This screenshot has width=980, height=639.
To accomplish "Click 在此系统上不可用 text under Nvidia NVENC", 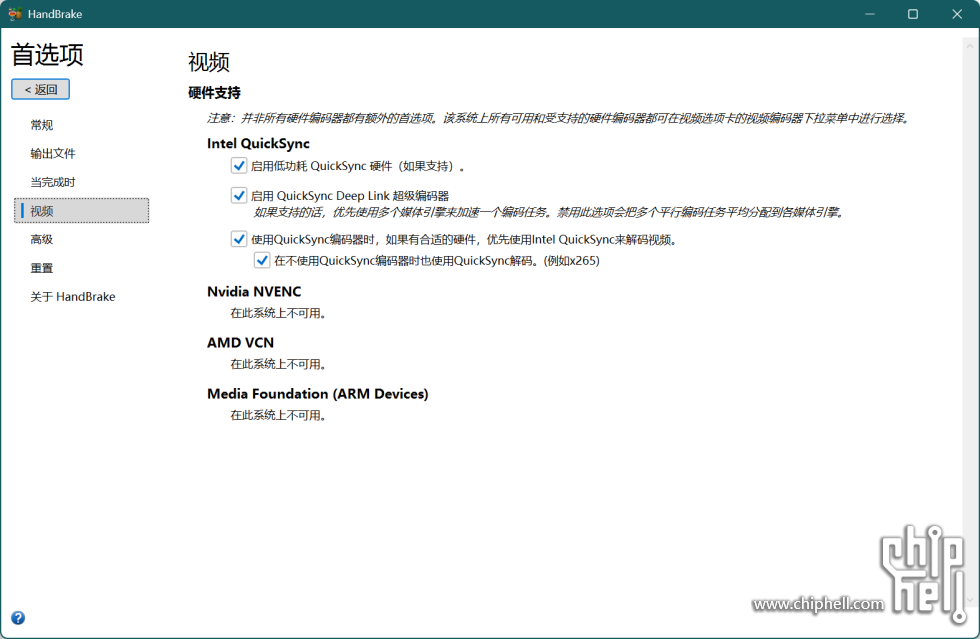I will click(x=279, y=313).
